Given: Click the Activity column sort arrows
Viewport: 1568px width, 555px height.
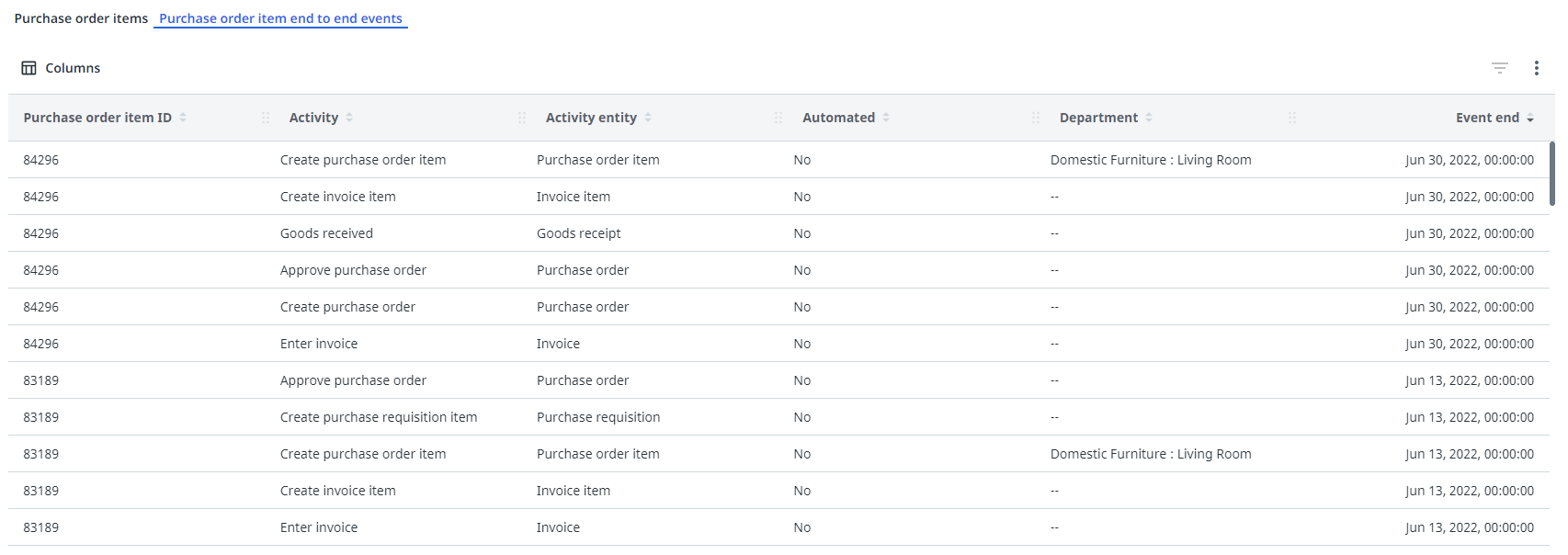Looking at the screenshot, I should [x=349, y=118].
